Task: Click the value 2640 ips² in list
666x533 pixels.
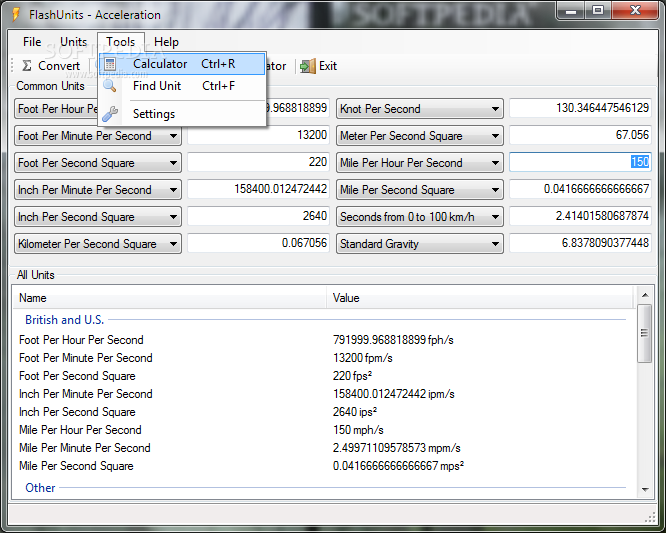Action: (x=355, y=412)
